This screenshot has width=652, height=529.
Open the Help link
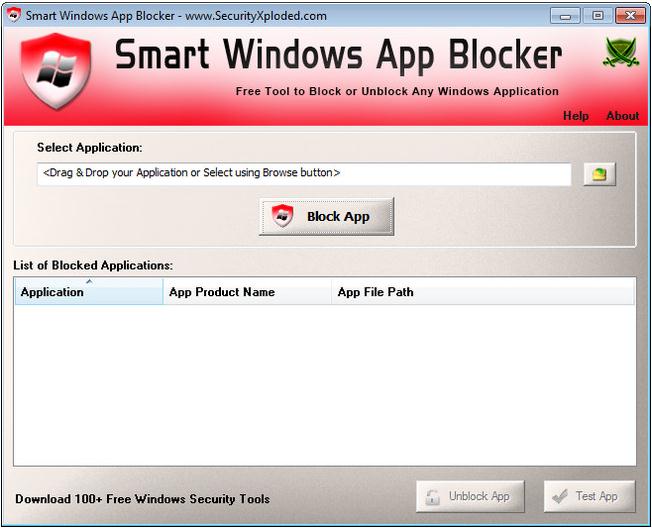575,116
